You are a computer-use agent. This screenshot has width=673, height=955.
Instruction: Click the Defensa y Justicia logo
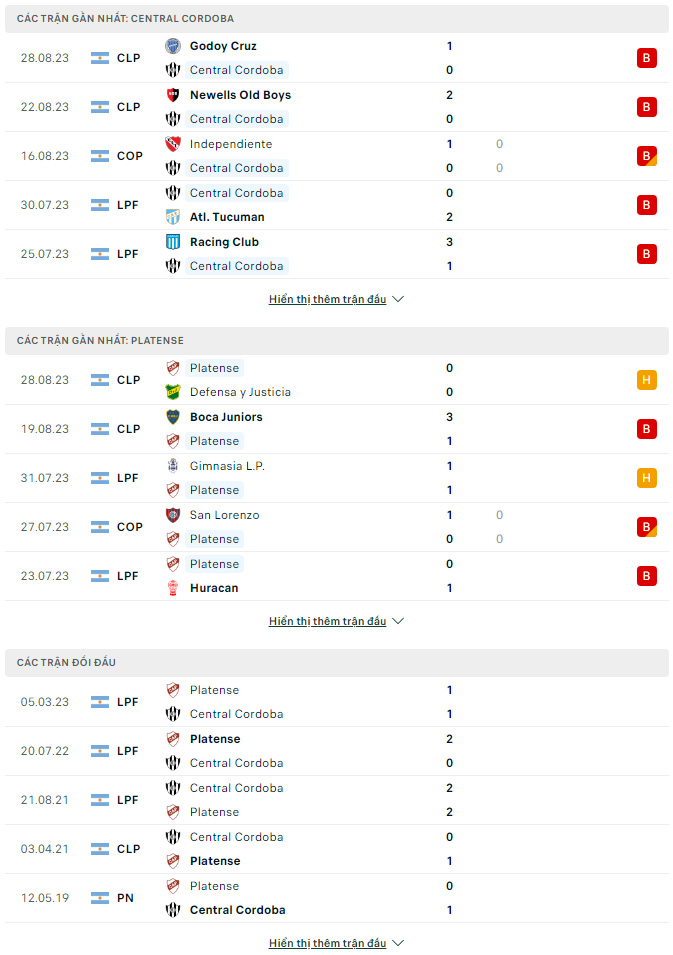(x=173, y=392)
